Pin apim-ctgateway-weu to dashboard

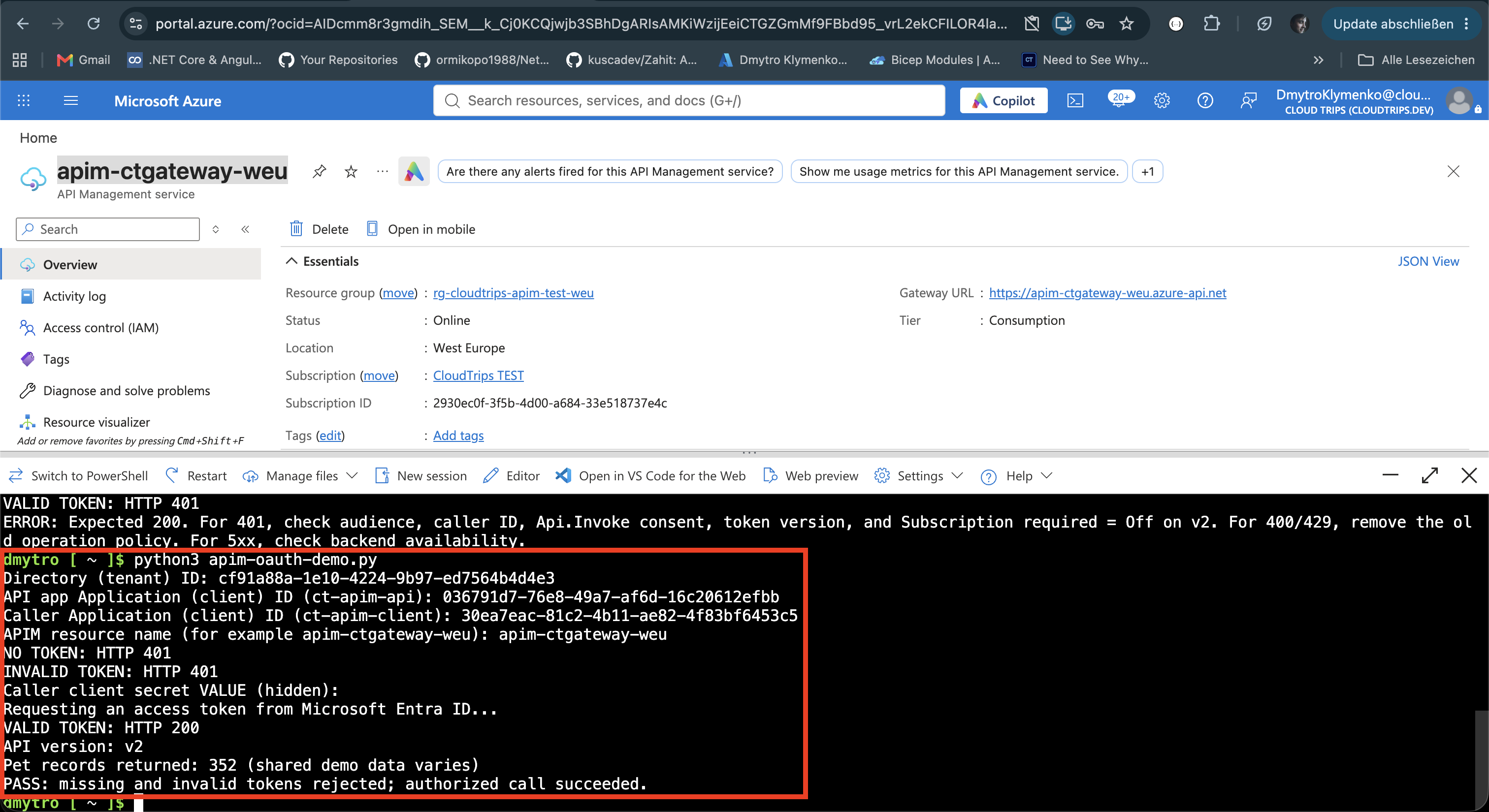pyautogui.click(x=319, y=172)
